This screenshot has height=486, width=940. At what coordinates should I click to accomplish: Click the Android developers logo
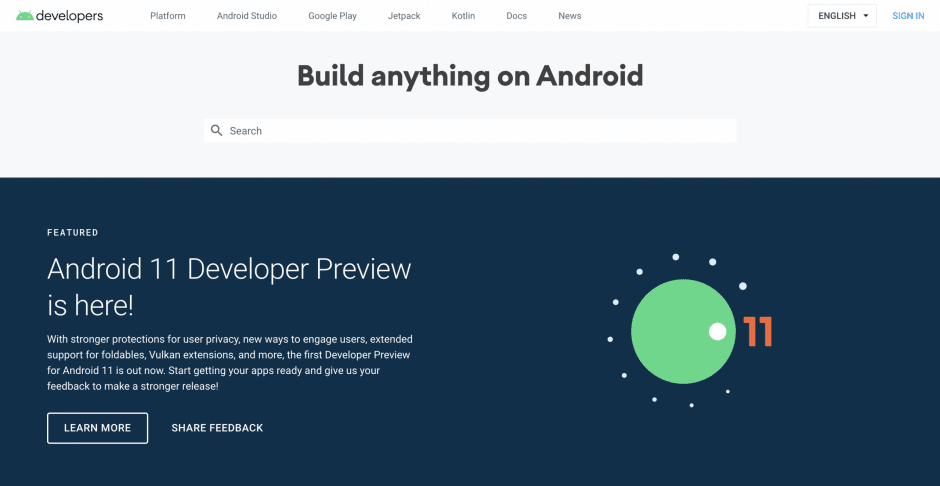pos(59,16)
